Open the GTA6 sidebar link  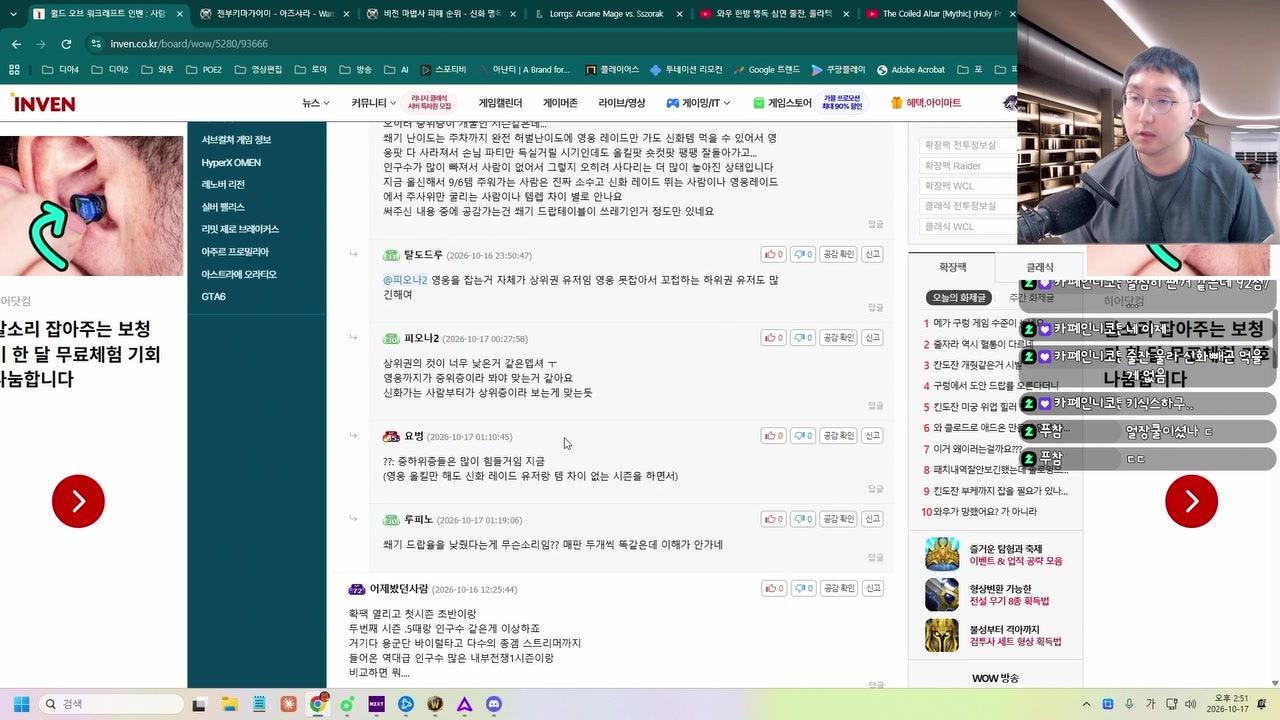pyautogui.click(x=213, y=297)
